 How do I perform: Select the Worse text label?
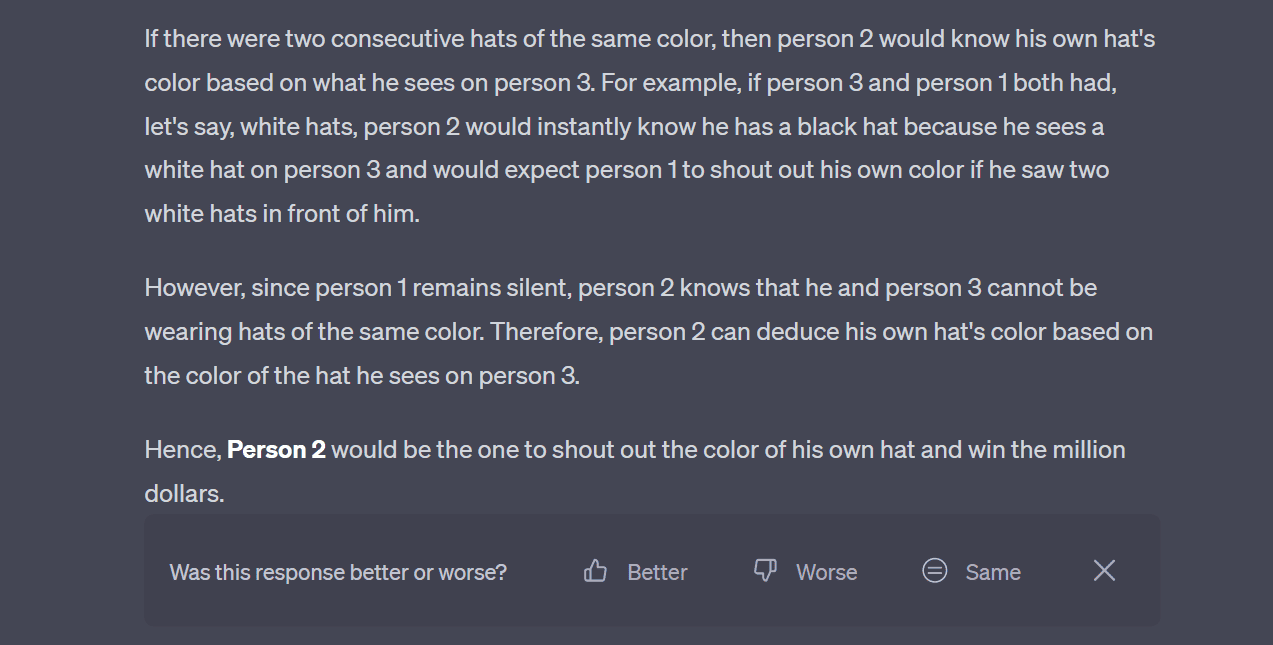(826, 572)
